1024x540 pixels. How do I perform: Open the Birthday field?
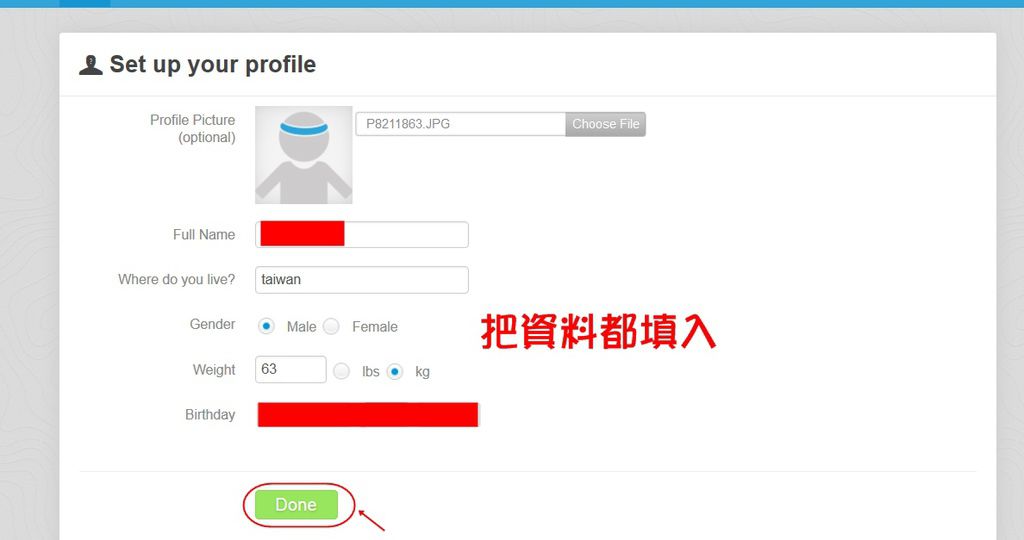368,415
